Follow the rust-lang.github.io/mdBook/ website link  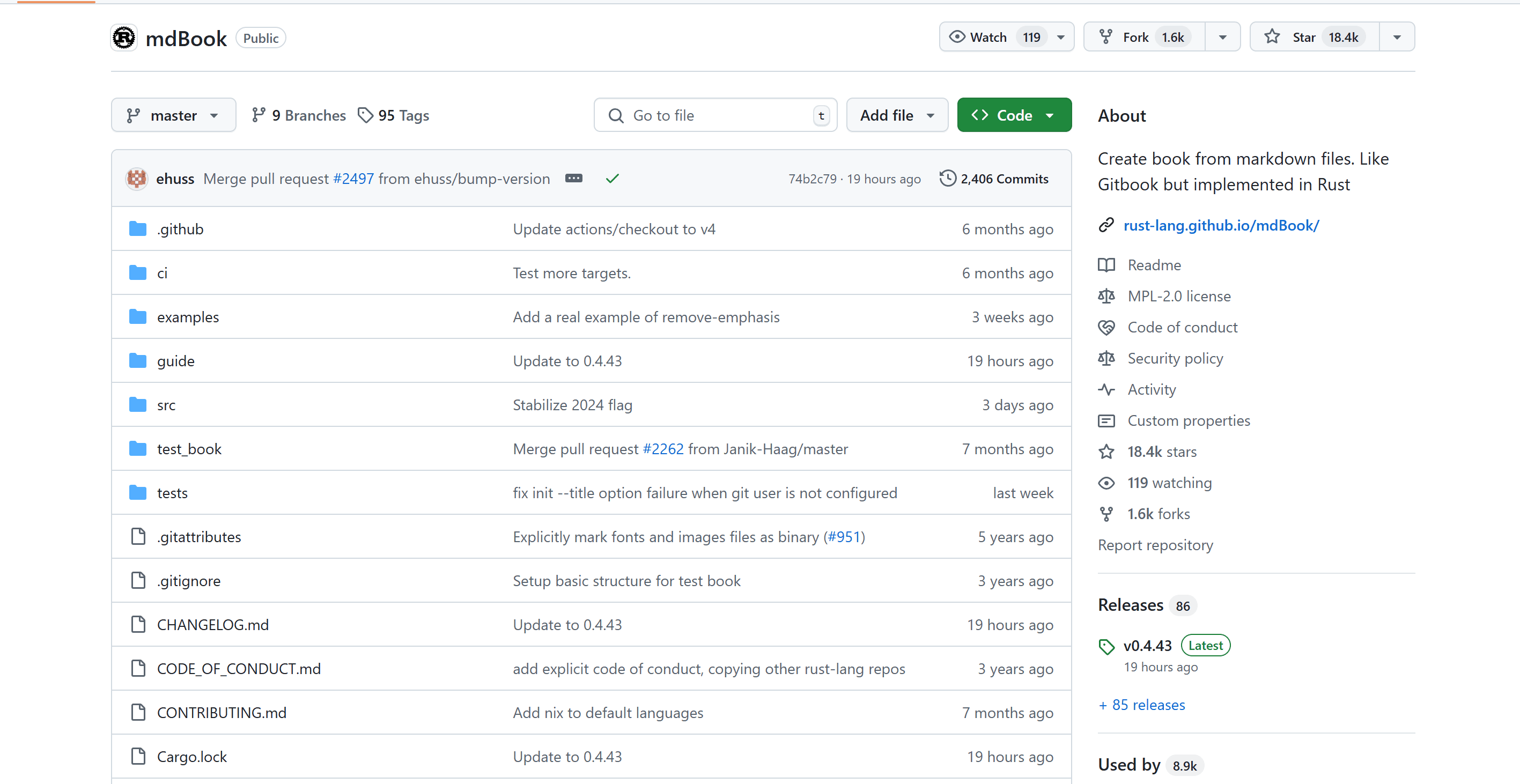click(x=1220, y=225)
